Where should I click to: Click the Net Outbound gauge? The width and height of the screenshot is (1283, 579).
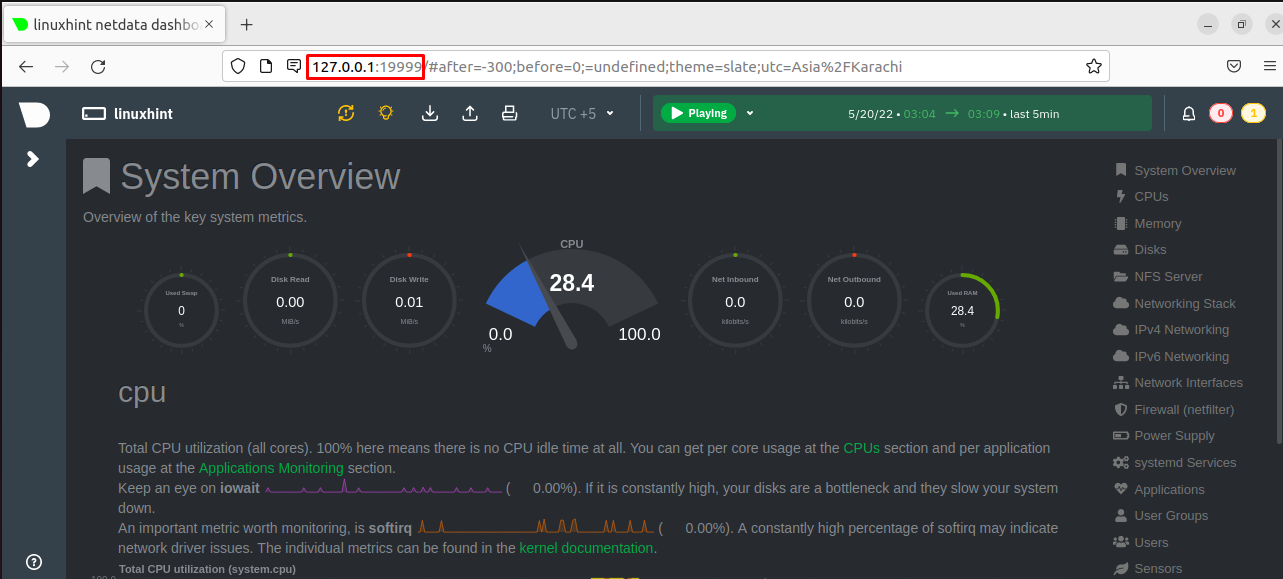(854, 299)
